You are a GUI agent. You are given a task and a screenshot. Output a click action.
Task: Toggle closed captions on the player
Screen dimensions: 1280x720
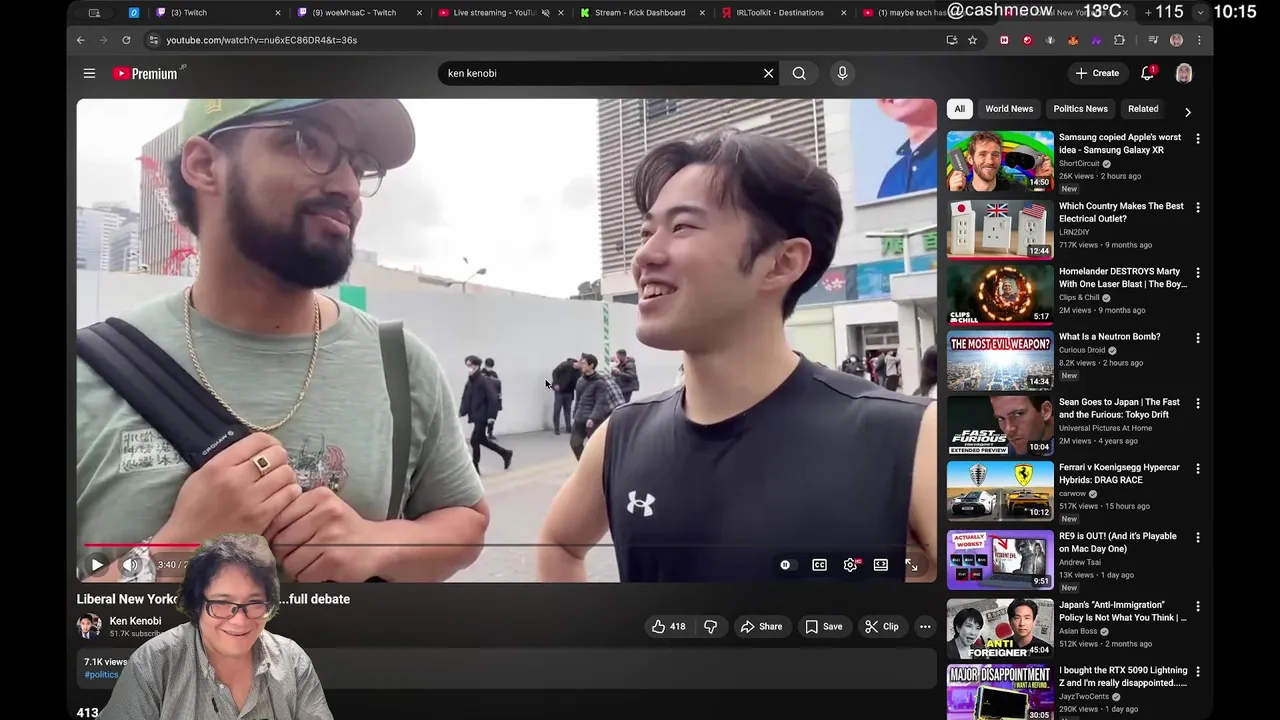819,565
